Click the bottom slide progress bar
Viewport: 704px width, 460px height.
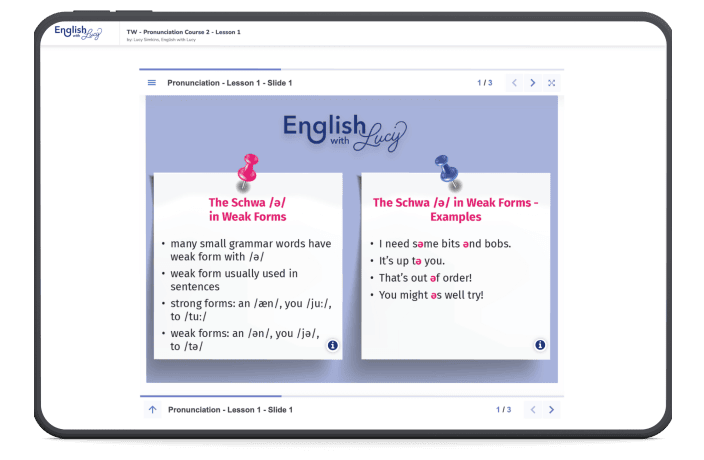point(352,396)
